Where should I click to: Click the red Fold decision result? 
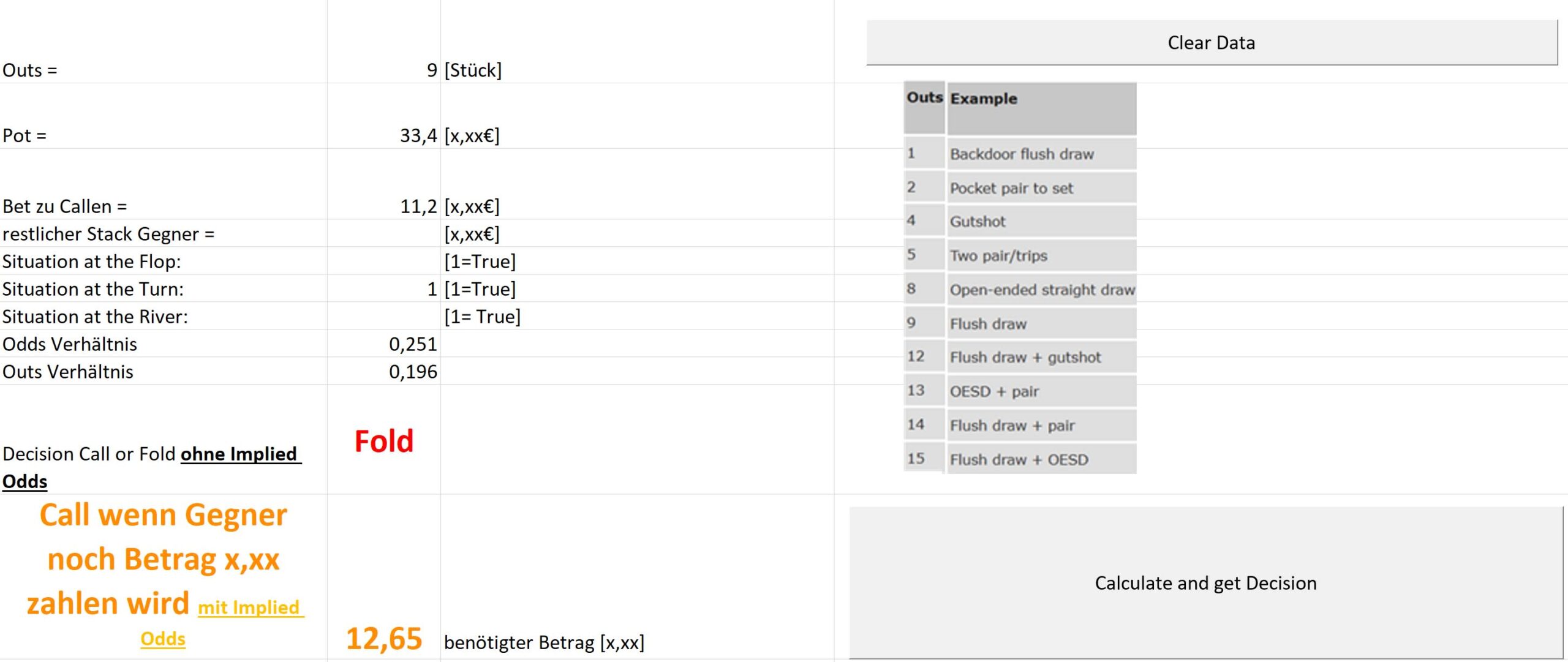[384, 441]
